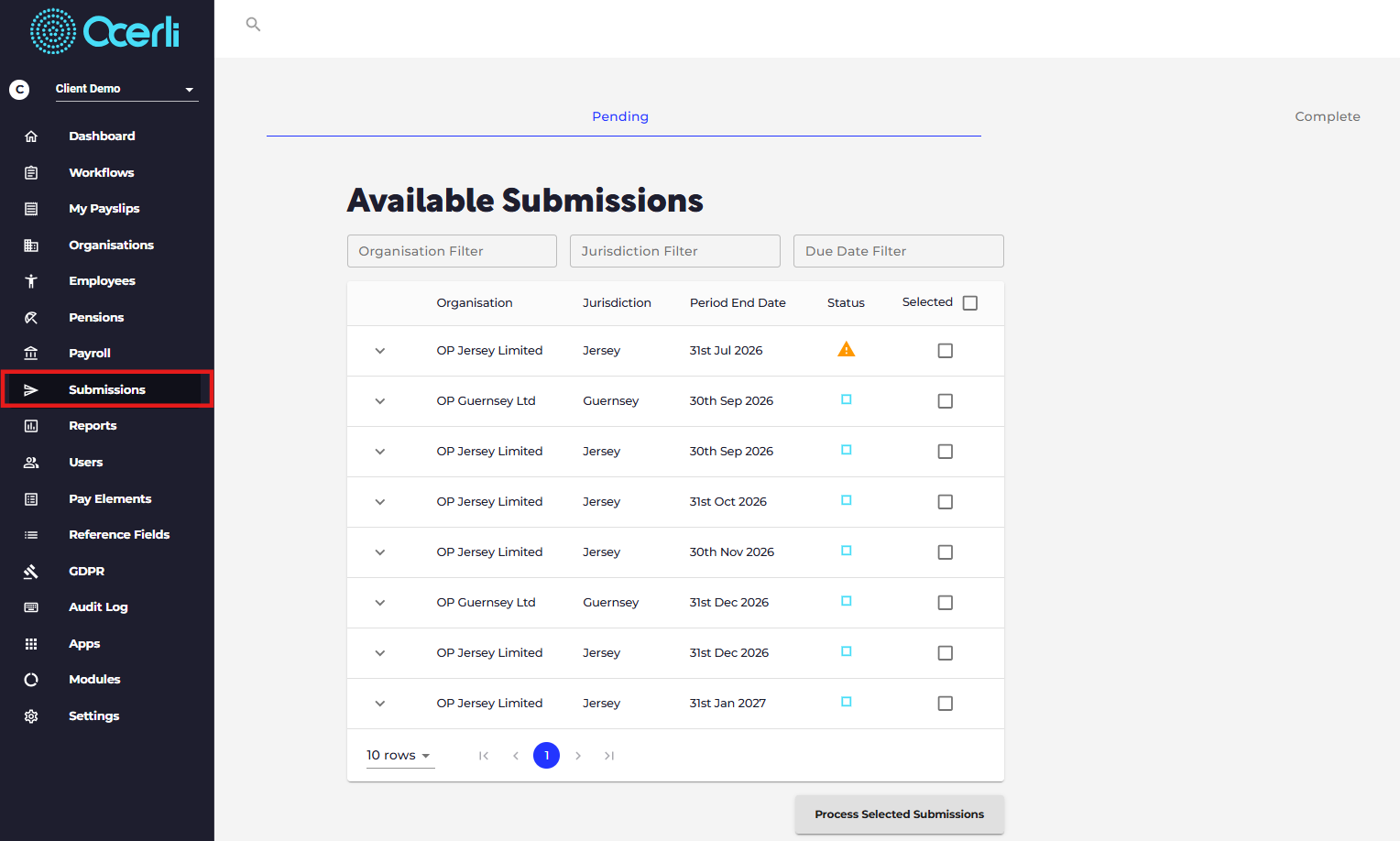Click the Reference Fields list icon
Screen dimensions: 1400x841
point(31,535)
